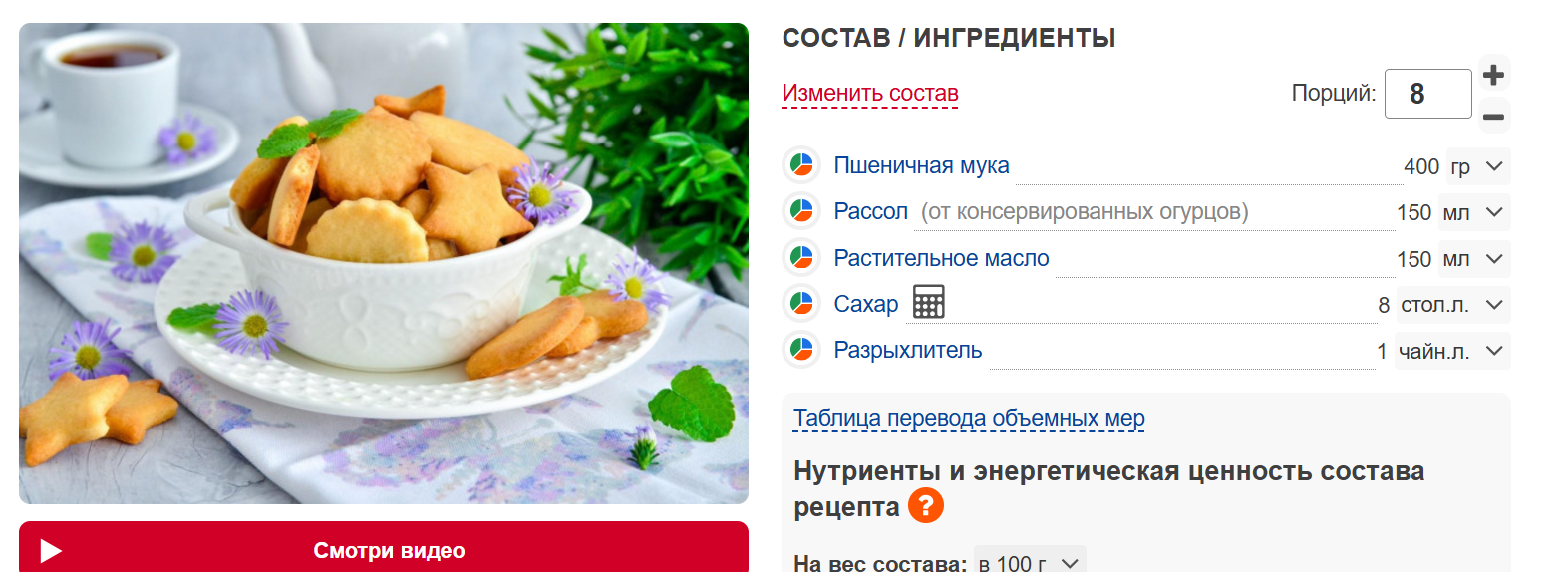
Task: Increase portions with the plus button
Action: [x=1493, y=75]
